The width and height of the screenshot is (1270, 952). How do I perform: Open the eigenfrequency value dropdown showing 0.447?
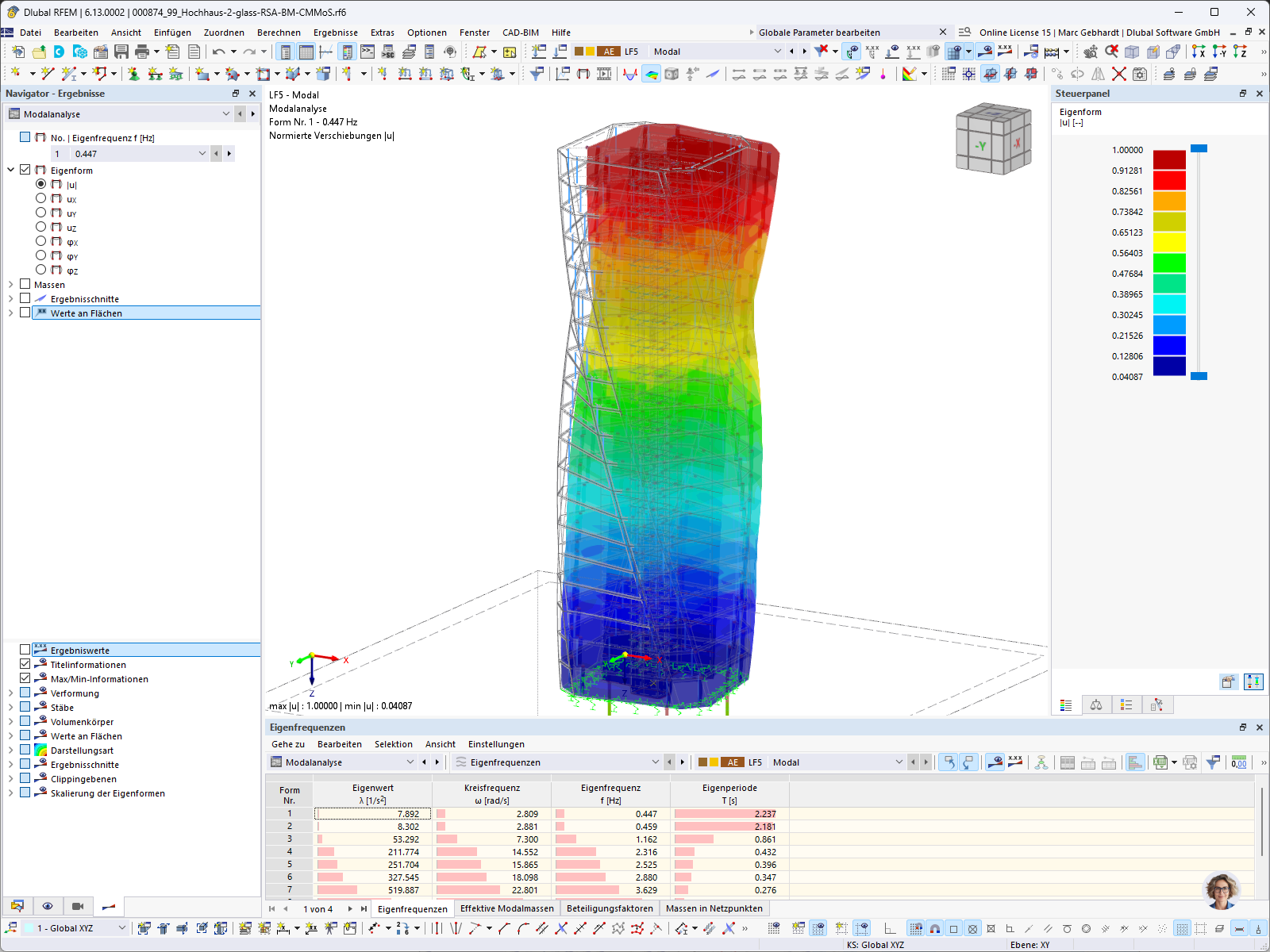click(201, 153)
